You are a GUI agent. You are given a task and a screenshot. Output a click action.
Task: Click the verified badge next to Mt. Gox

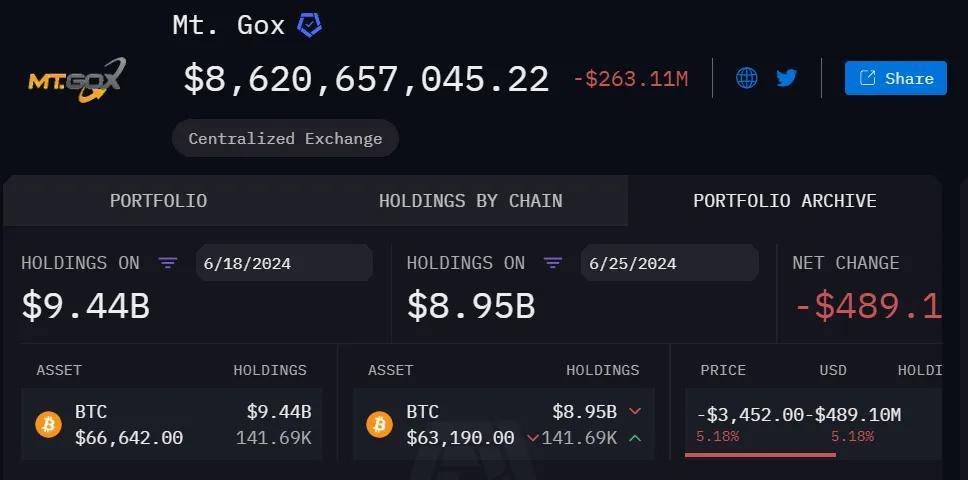pyautogui.click(x=310, y=26)
